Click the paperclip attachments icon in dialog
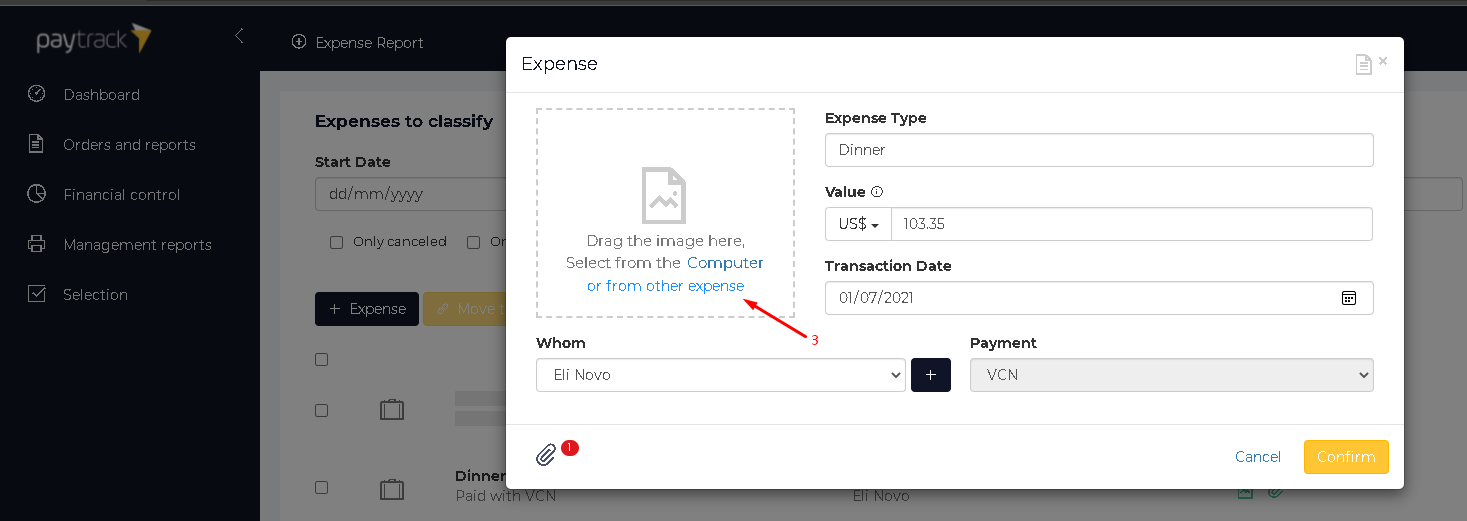The width and height of the screenshot is (1467, 521). 546,455
